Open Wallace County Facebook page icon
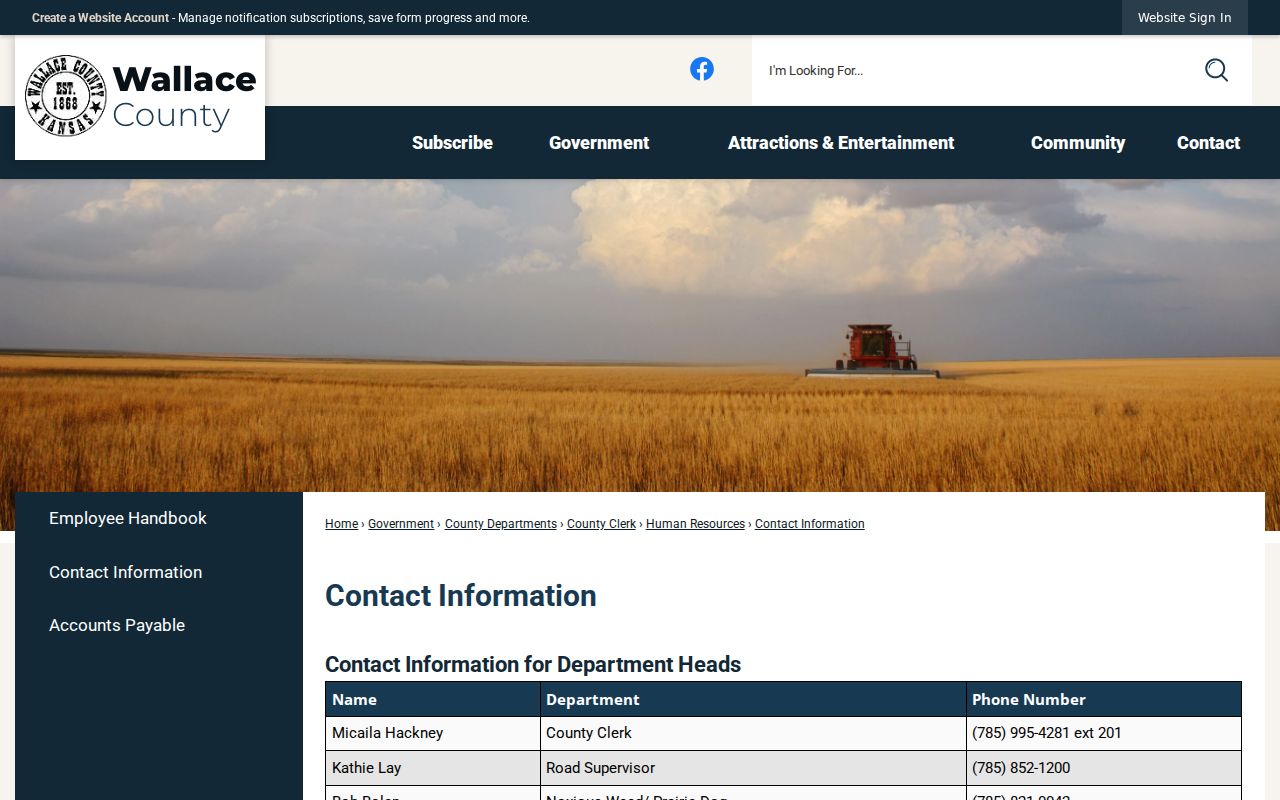Image resolution: width=1280 pixels, height=800 pixels. 702,69
